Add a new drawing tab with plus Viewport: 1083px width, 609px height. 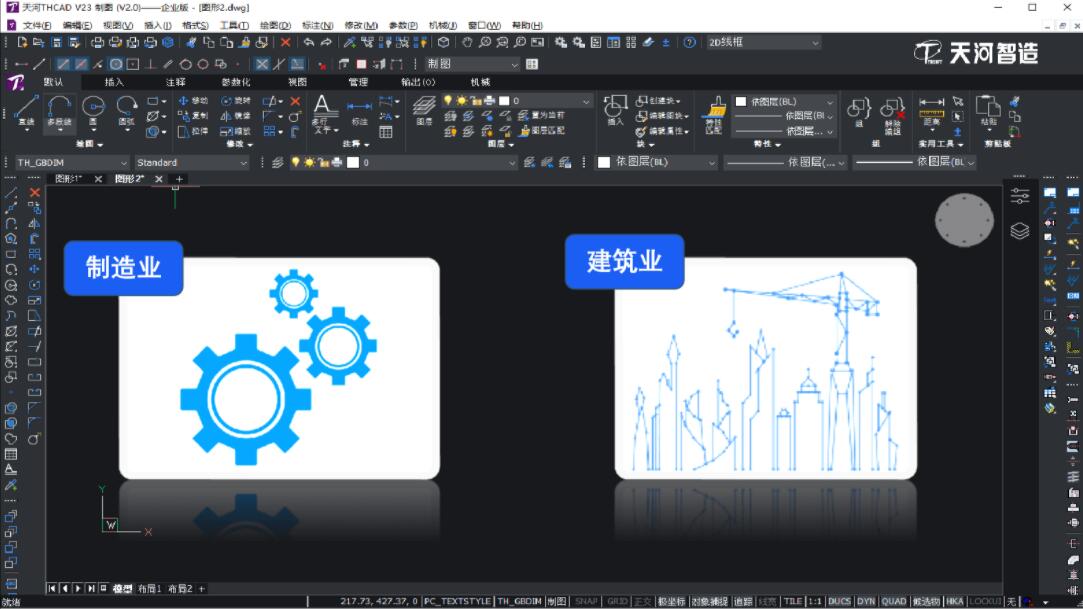[179, 179]
